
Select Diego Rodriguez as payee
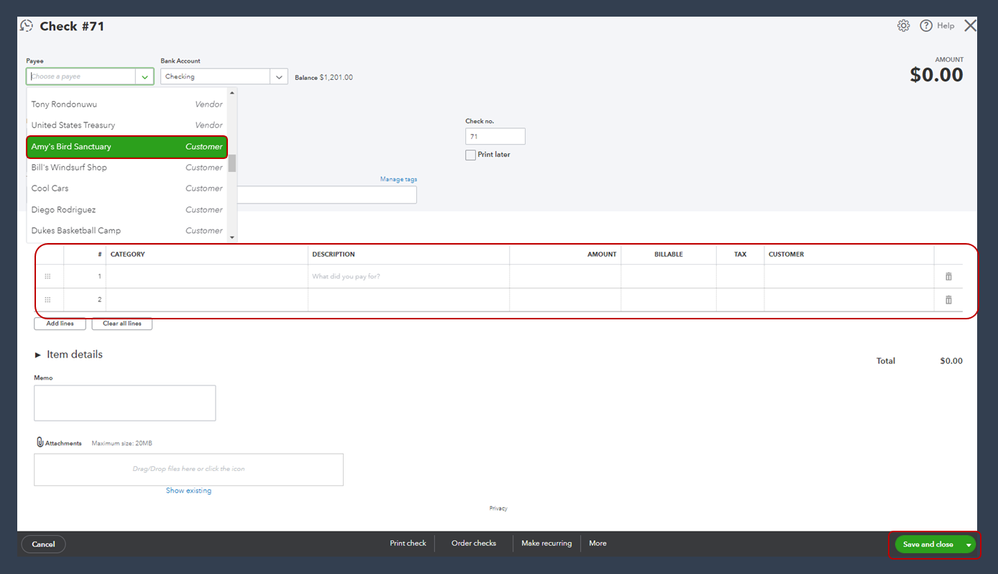(127, 209)
